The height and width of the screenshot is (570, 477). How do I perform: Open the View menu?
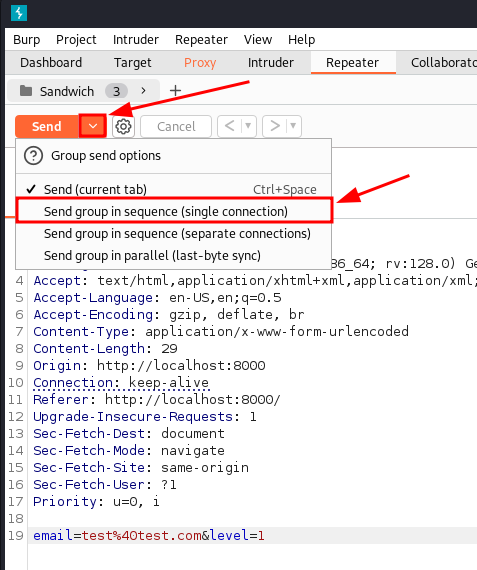click(x=258, y=39)
